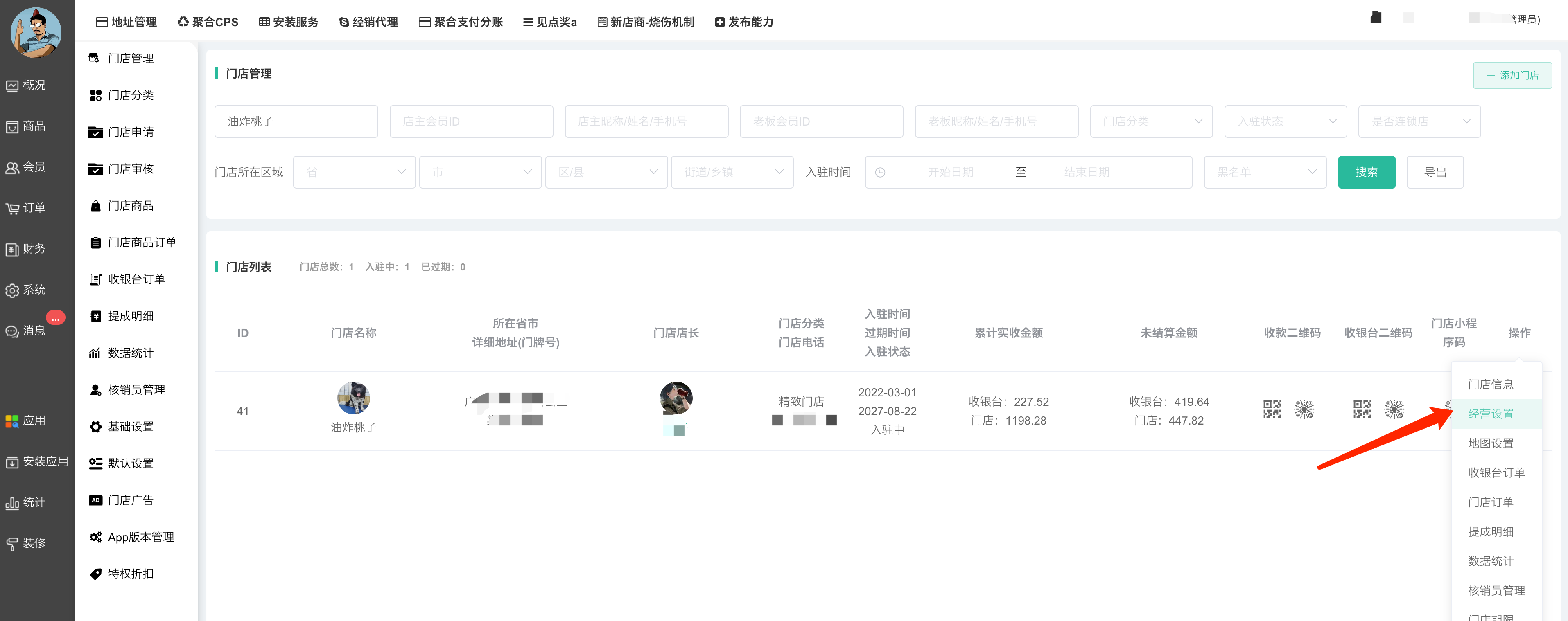This screenshot has height=621, width=1568.
Task: Open the 聚合CPS top navigation tab
Action: click(x=208, y=22)
